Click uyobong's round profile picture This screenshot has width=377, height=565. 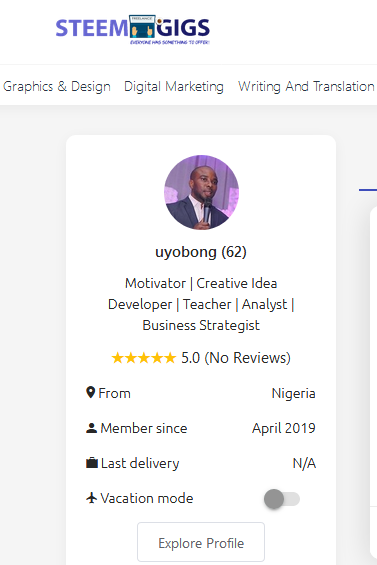(x=201, y=192)
